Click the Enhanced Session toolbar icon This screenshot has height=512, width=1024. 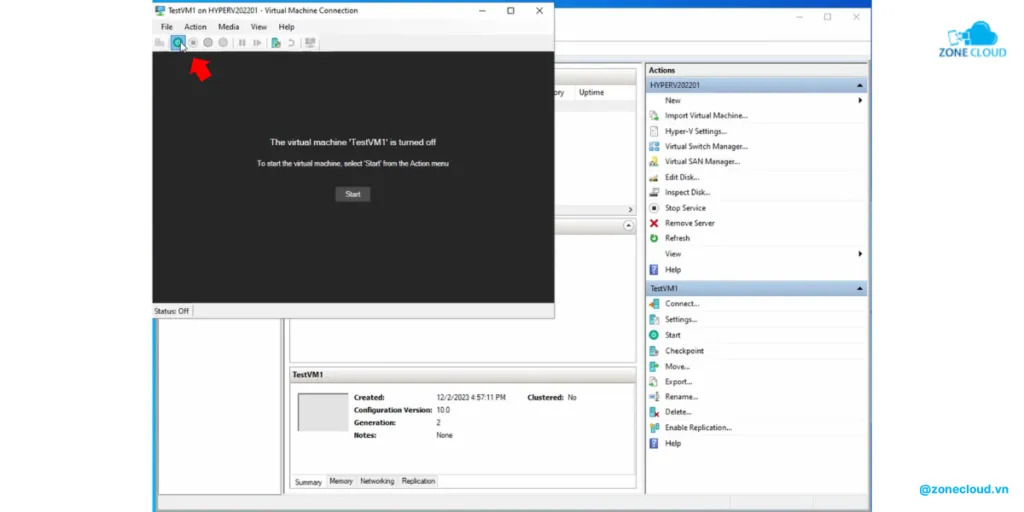coord(310,42)
